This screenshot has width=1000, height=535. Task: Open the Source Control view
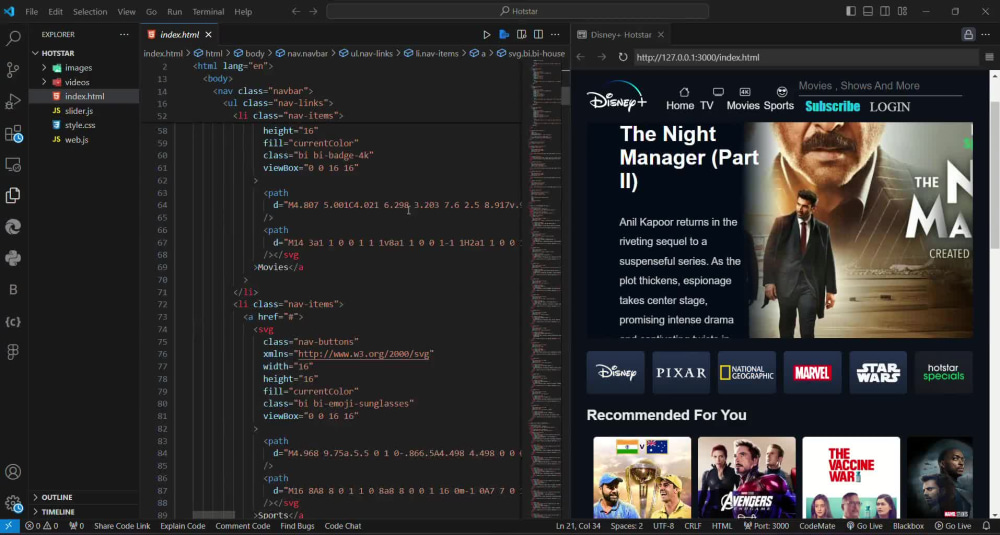[13, 70]
